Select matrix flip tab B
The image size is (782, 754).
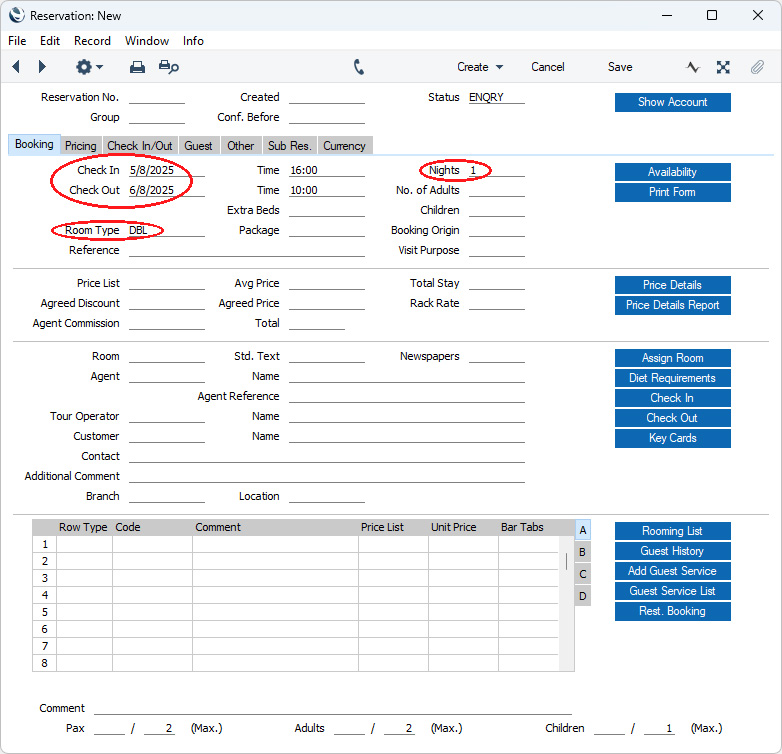coord(583,552)
